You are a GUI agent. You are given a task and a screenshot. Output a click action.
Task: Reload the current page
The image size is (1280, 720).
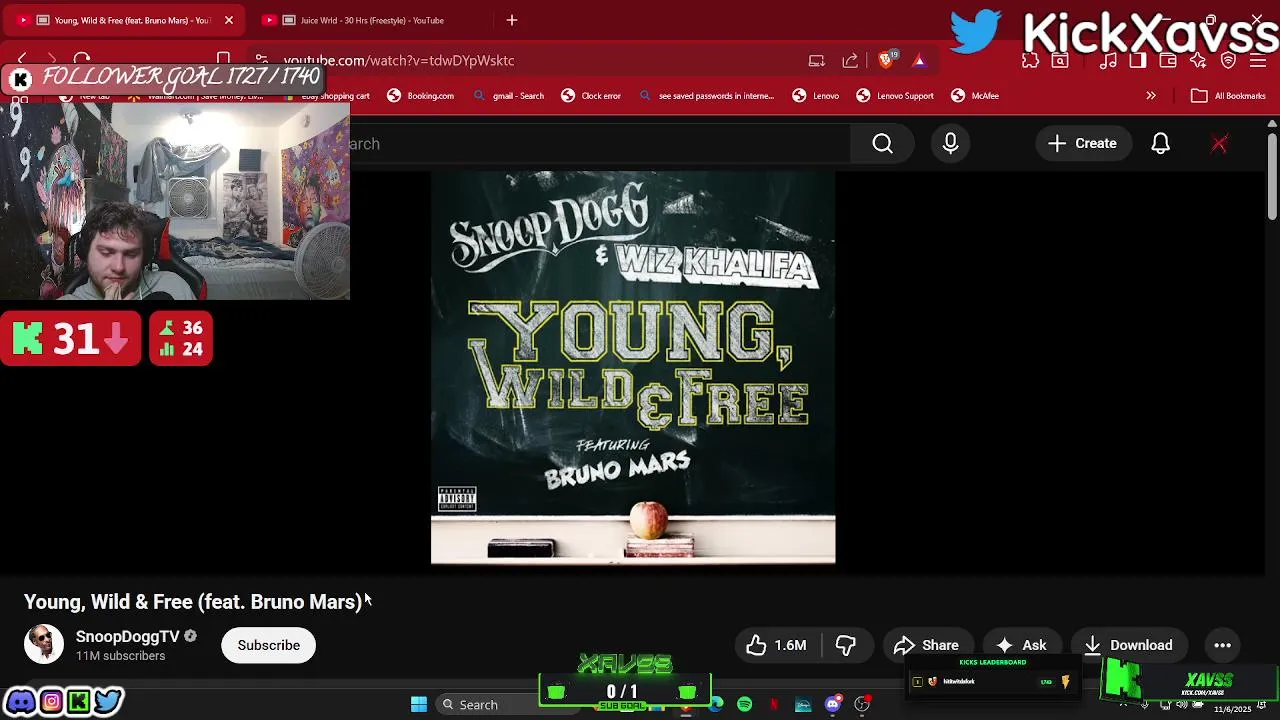pyautogui.click(x=82, y=60)
